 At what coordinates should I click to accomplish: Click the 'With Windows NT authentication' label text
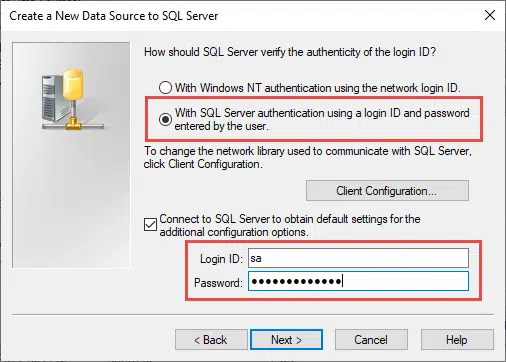point(318,88)
